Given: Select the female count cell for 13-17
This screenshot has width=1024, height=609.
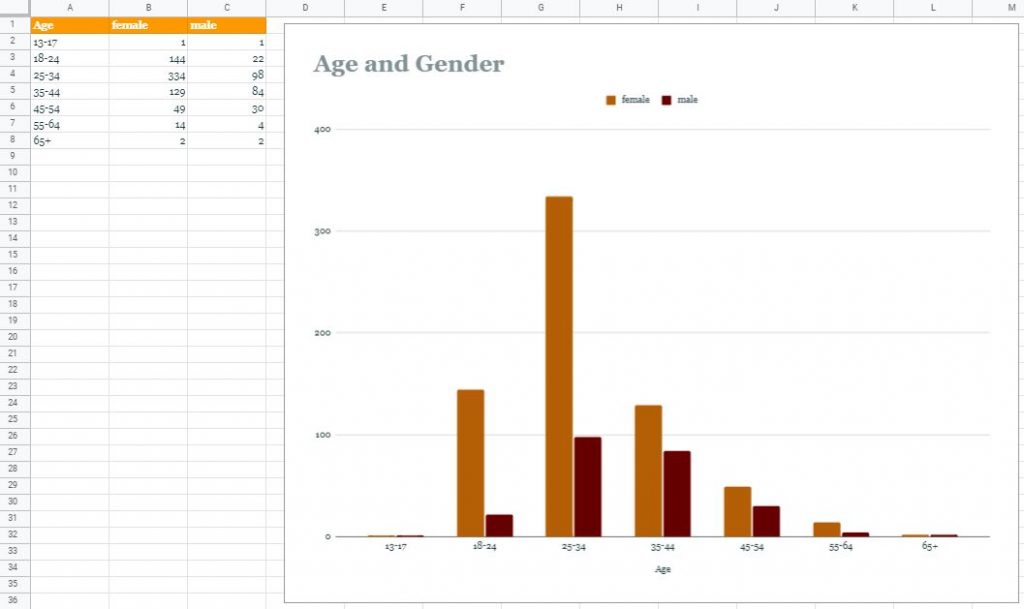Looking at the screenshot, I should point(148,42).
